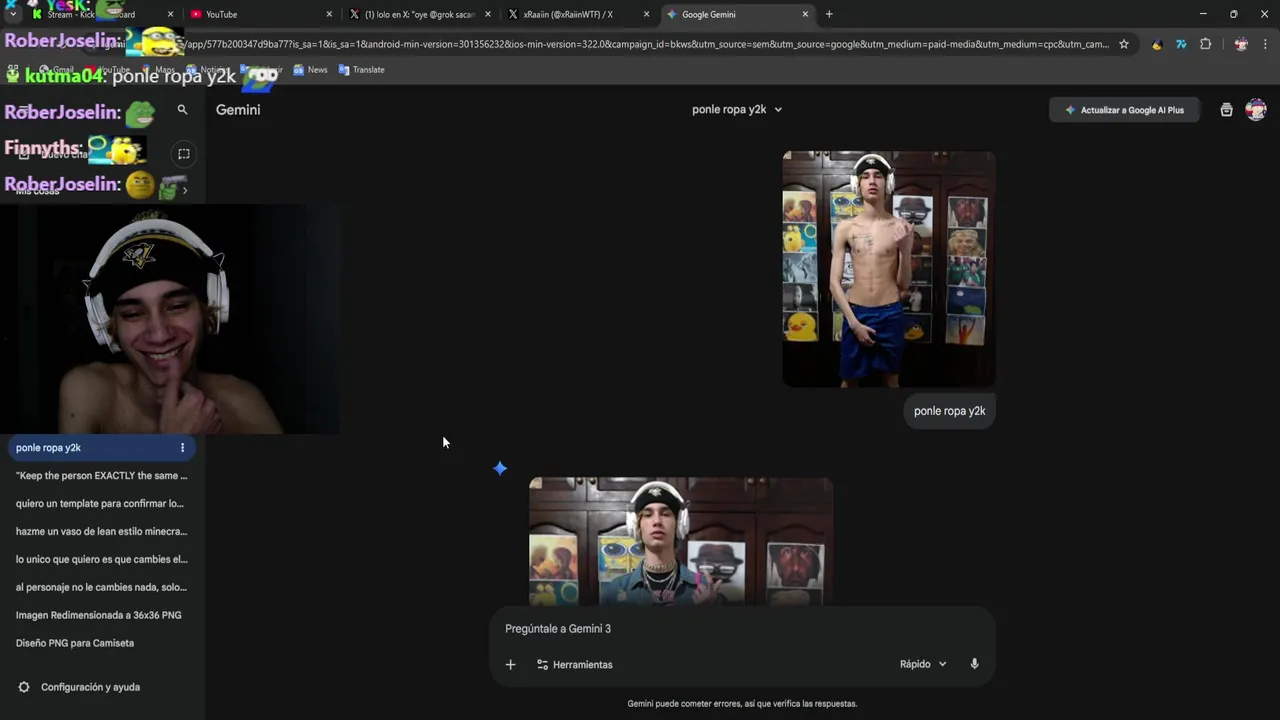Open the Translate bookmark

pyautogui.click(x=361, y=70)
